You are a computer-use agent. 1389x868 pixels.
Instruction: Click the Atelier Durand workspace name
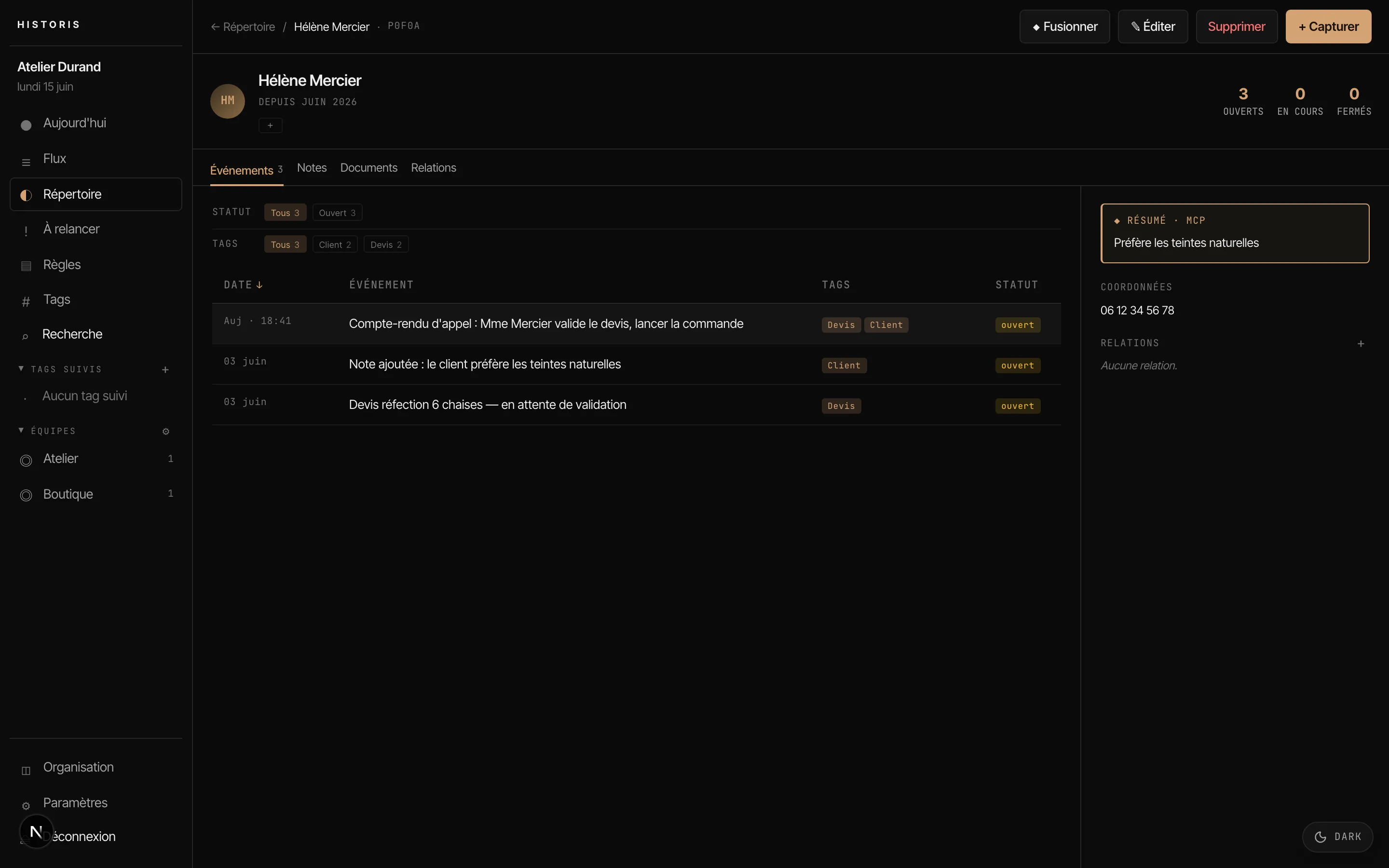pyautogui.click(x=59, y=67)
